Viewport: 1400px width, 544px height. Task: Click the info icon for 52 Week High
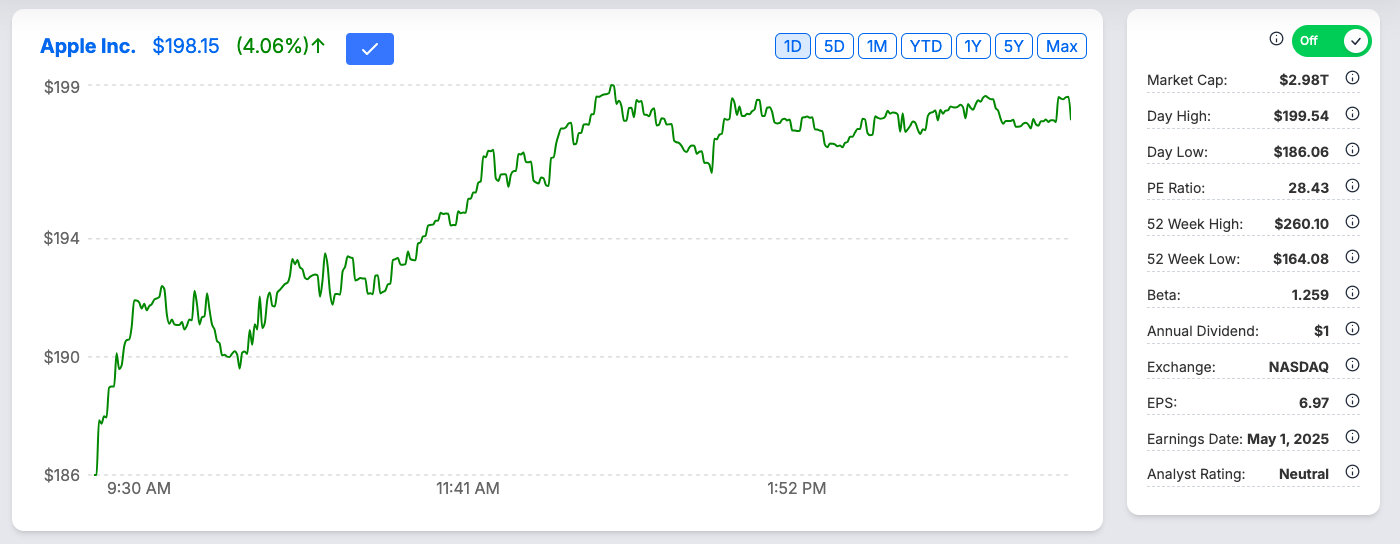1352,221
